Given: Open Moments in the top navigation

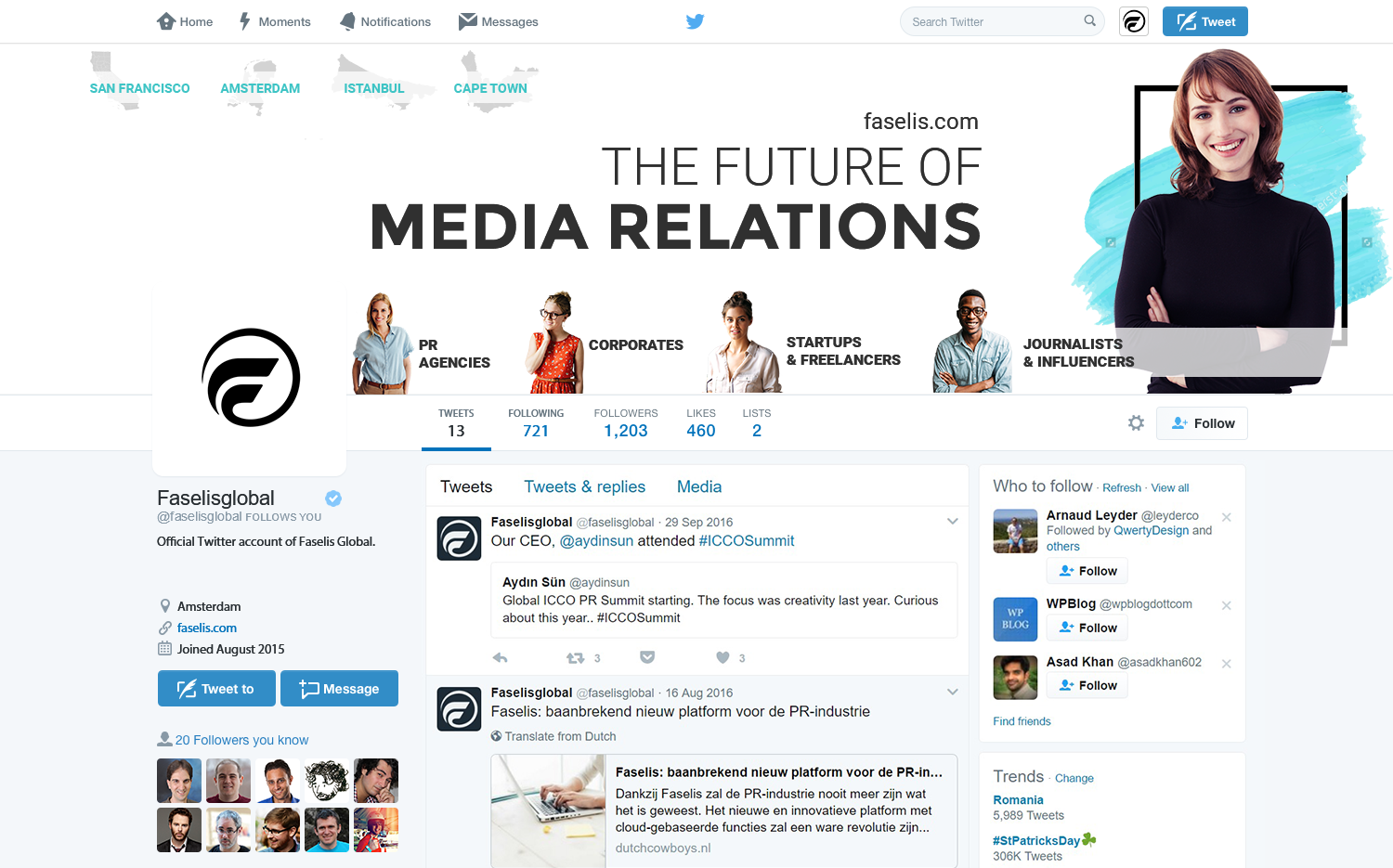Looking at the screenshot, I should click(275, 21).
